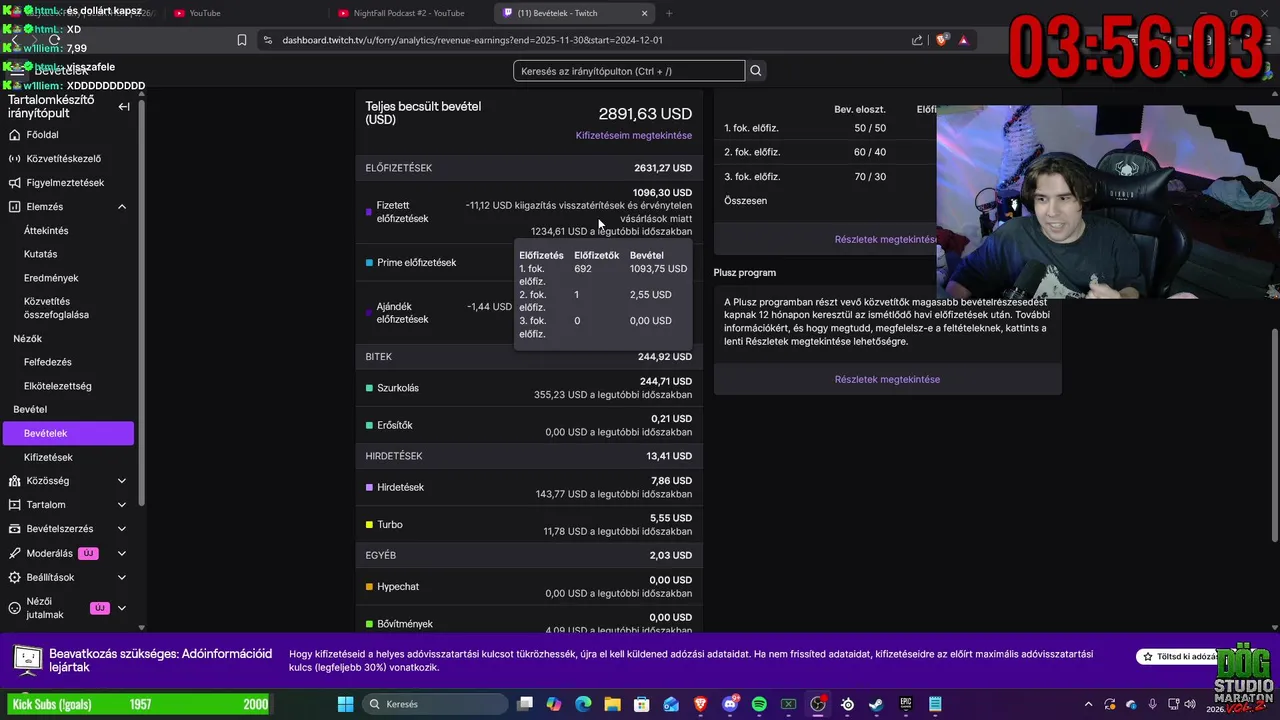Click the browser address bar URL

click(472, 40)
